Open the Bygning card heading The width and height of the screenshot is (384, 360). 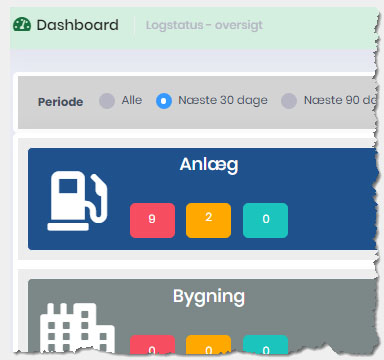click(209, 297)
